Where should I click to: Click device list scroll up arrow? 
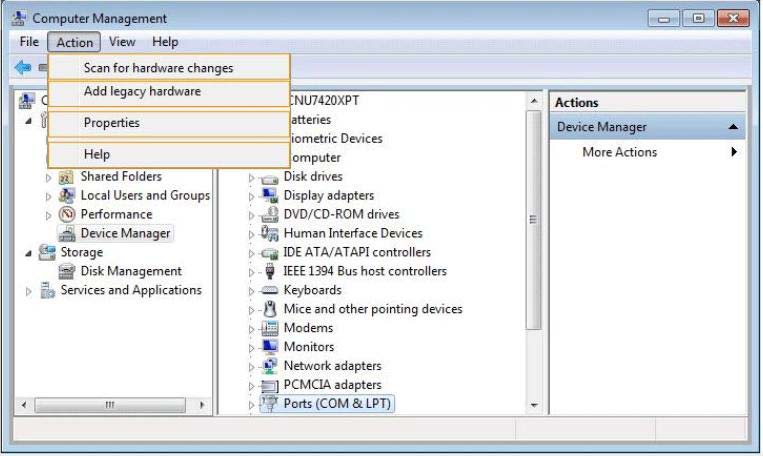pos(534,101)
